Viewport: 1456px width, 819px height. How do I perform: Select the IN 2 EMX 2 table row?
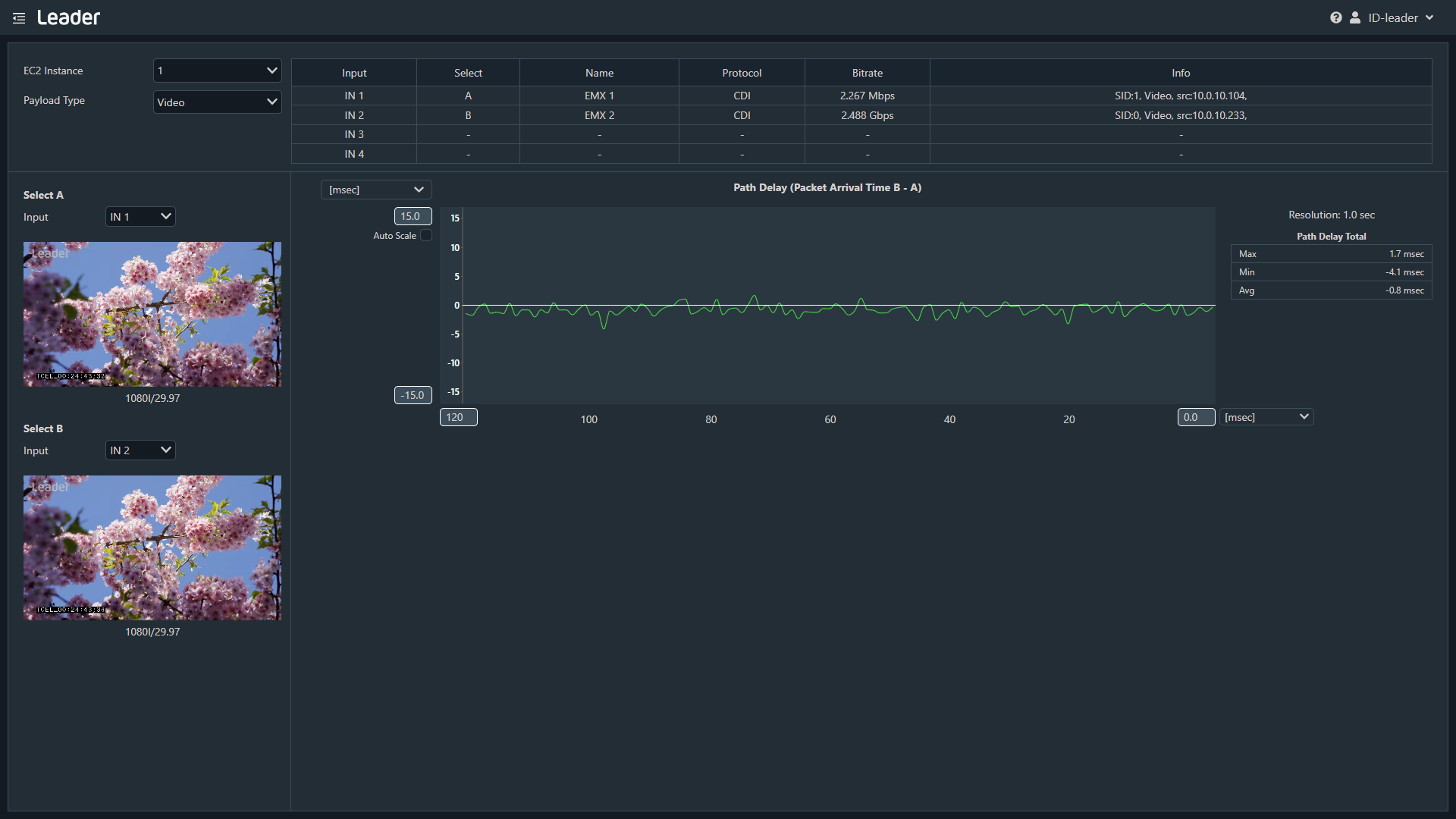point(599,115)
